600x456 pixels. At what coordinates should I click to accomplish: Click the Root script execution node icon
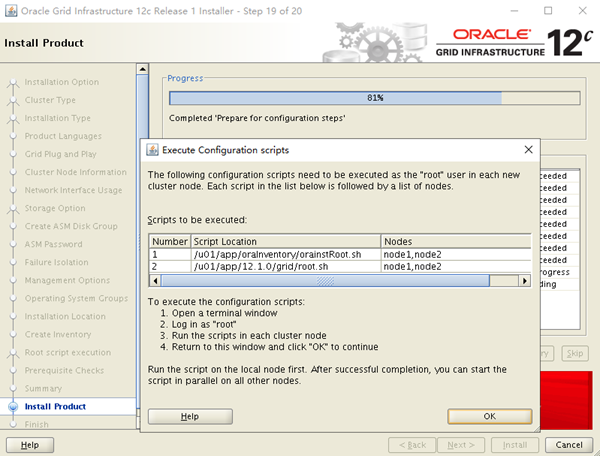coord(13,353)
